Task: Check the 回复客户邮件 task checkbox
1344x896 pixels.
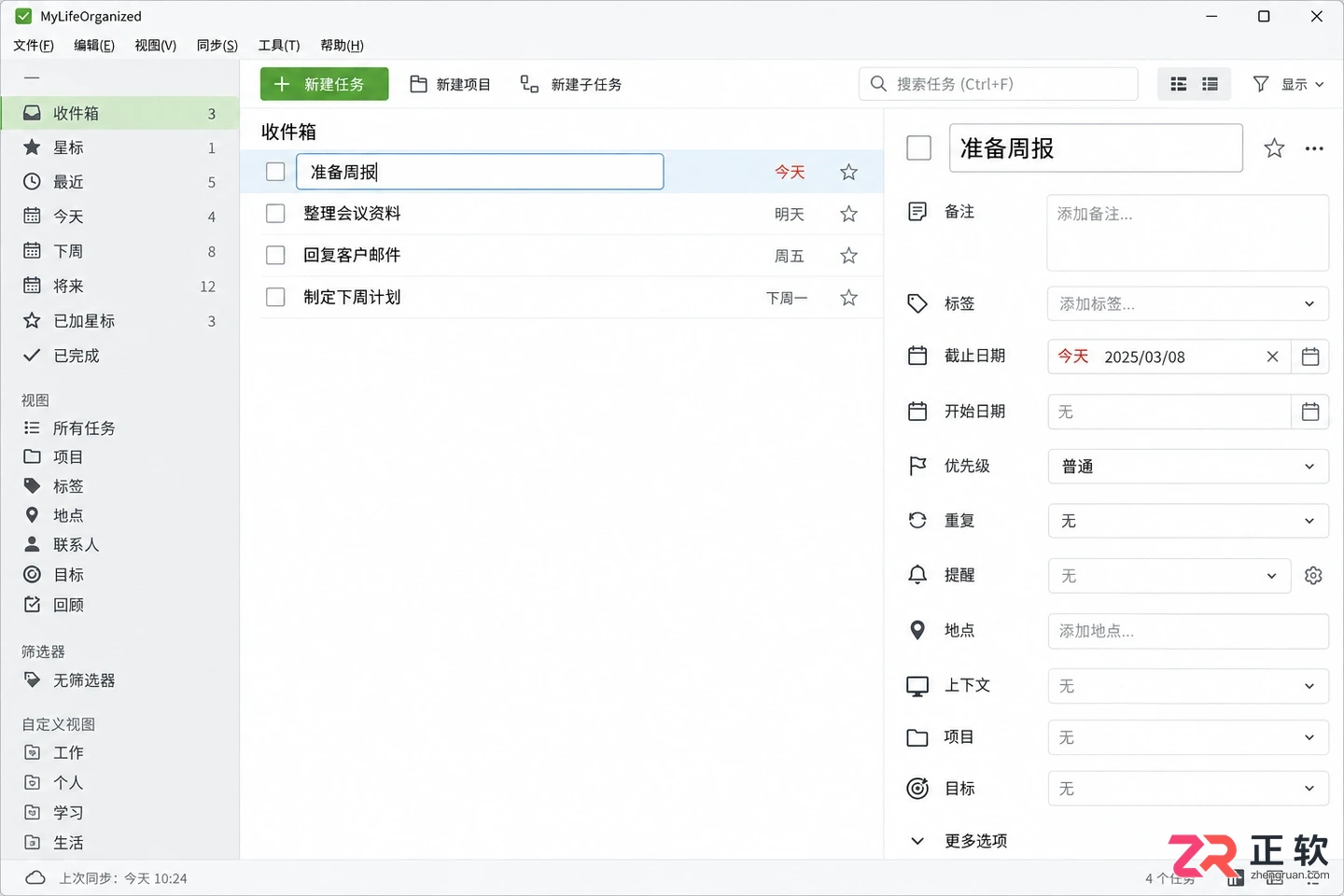Action: coord(275,255)
